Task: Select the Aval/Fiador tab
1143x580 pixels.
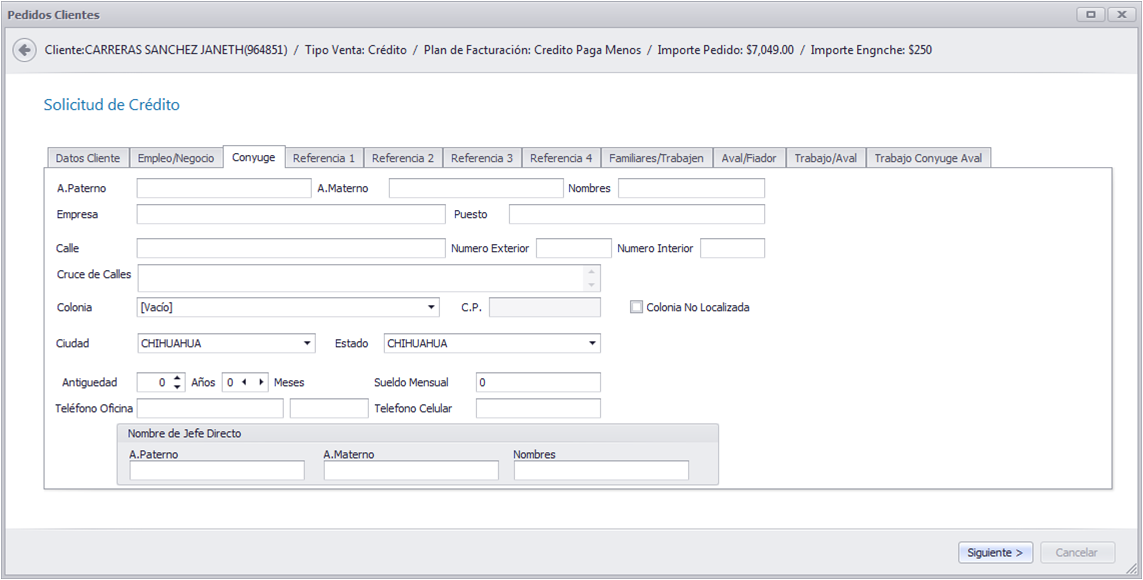Action: tap(749, 158)
